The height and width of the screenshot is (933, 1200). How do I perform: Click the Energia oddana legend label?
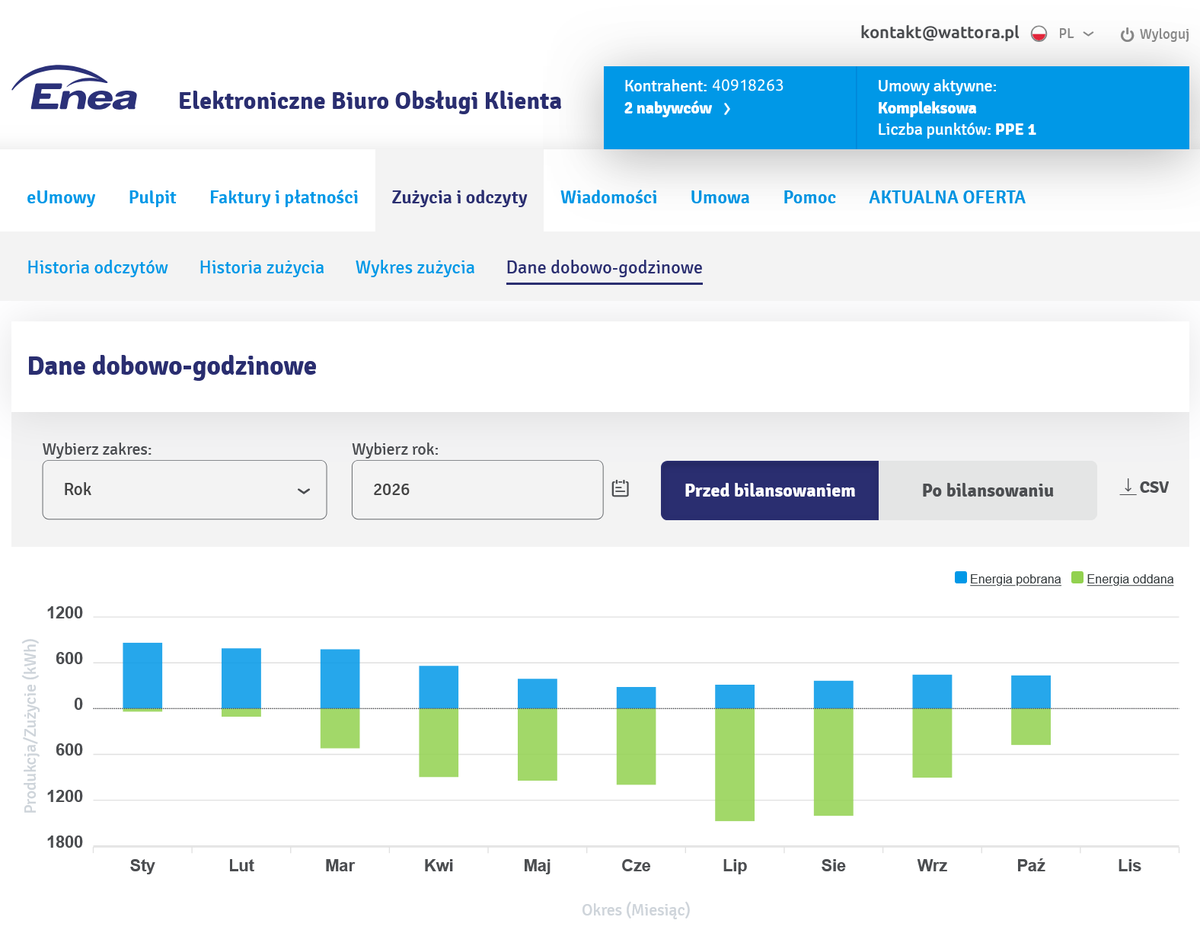[1130, 579]
